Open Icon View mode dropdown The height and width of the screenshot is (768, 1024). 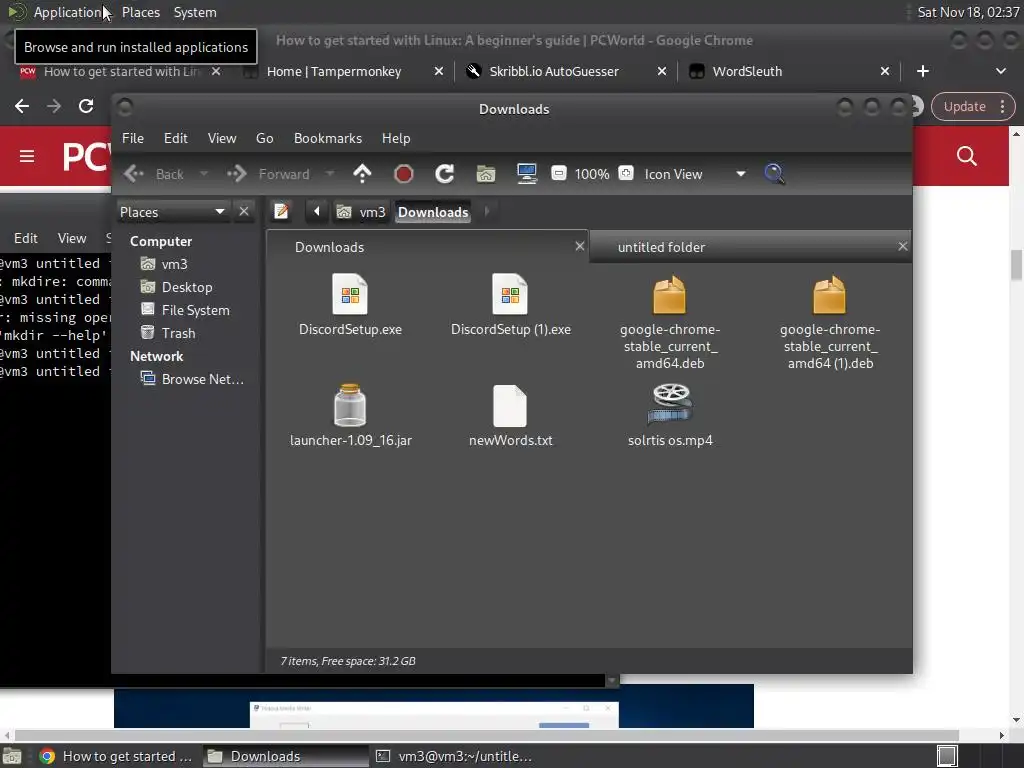(x=695, y=174)
